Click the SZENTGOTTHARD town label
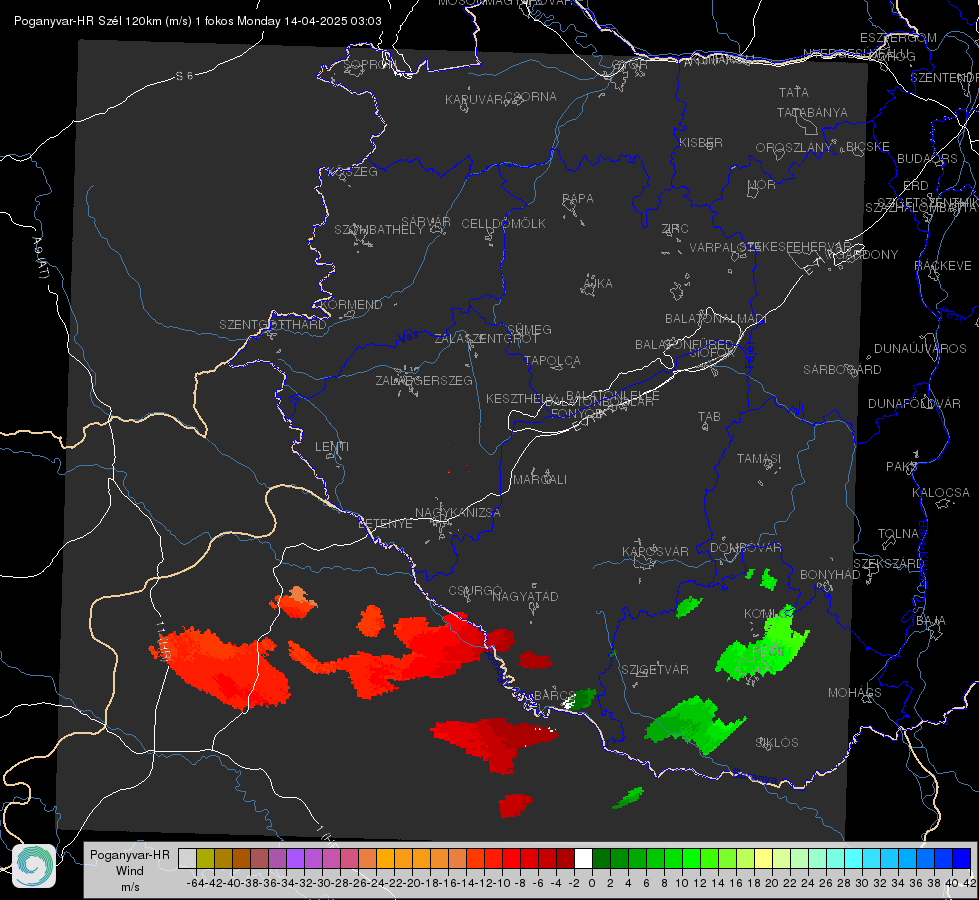 pos(273,325)
